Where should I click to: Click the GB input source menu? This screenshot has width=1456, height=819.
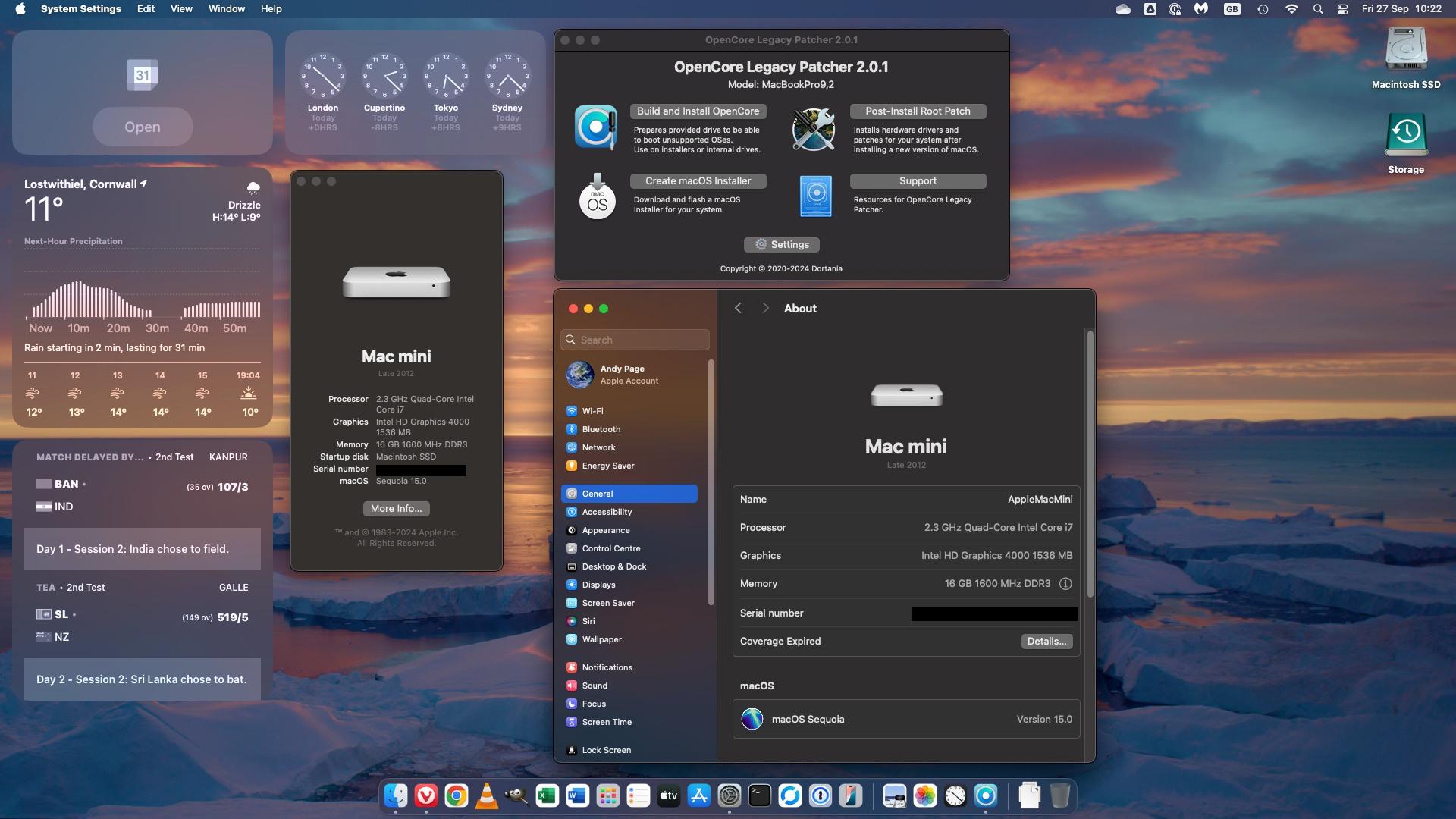tap(1232, 9)
